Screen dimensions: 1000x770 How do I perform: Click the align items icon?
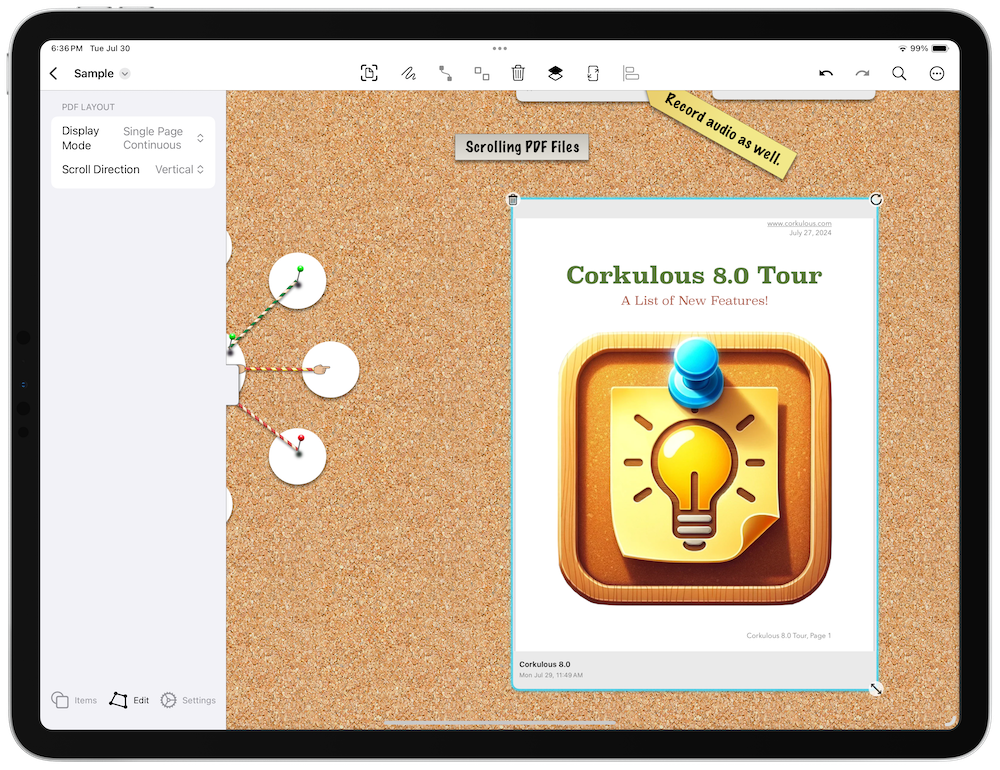(x=630, y=73)
